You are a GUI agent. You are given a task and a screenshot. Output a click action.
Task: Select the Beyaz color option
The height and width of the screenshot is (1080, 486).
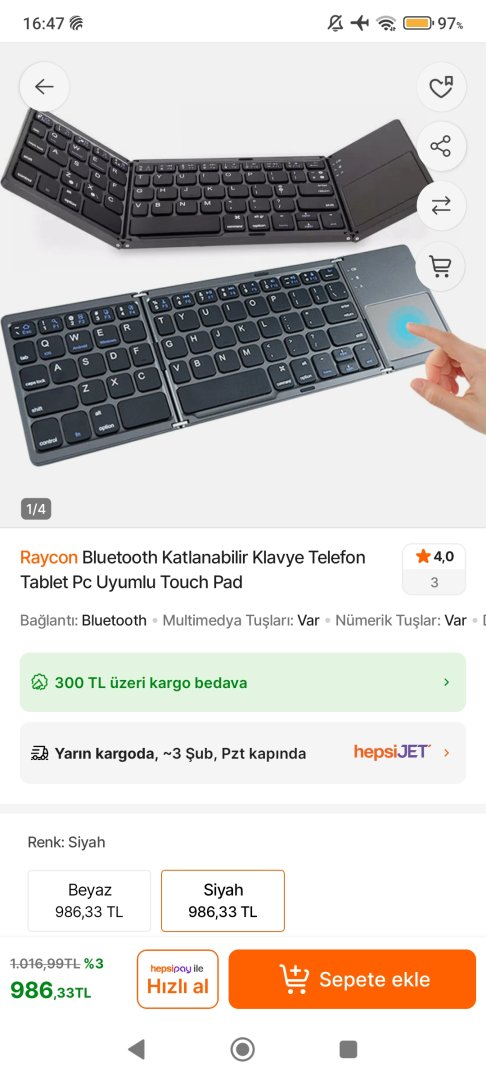click(x=89, y=901)
